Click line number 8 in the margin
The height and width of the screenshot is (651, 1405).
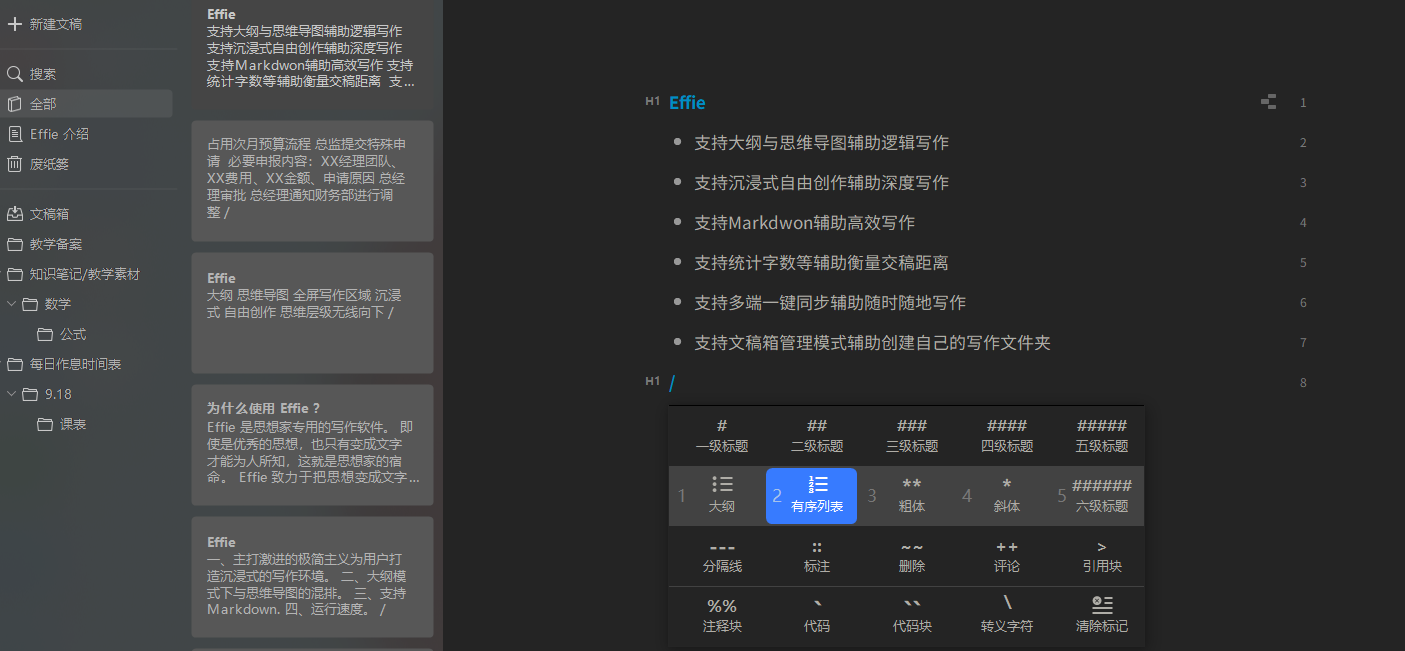[1303, 383]
